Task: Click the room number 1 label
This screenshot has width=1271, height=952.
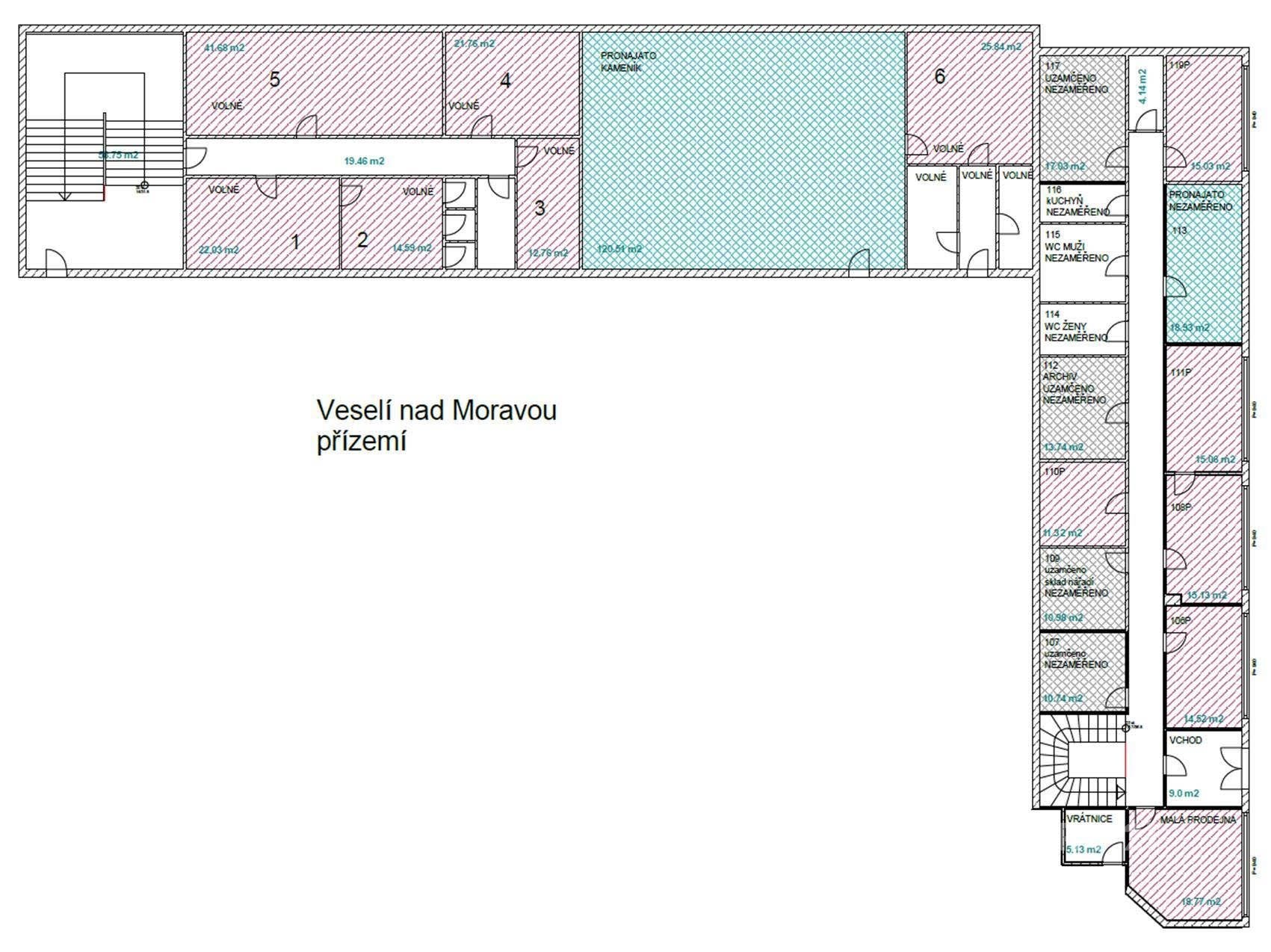Action: [295, 242]
